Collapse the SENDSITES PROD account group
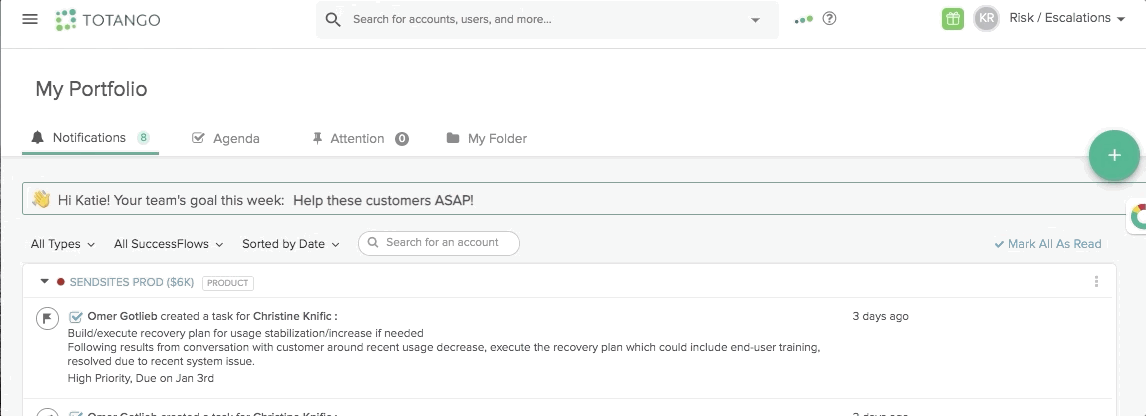Screen dimensions: 1146x416 (44, 281)
